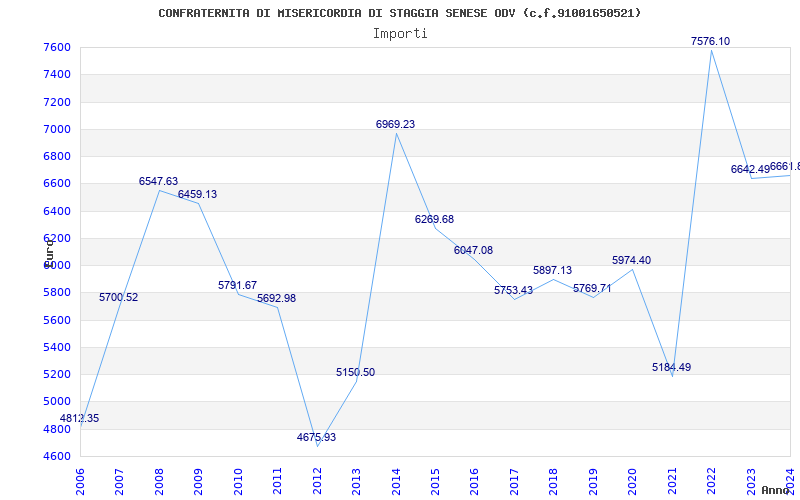800x500 pixels.
Task: Click the 2022 x-axis year label
Action: pos(711,481)
